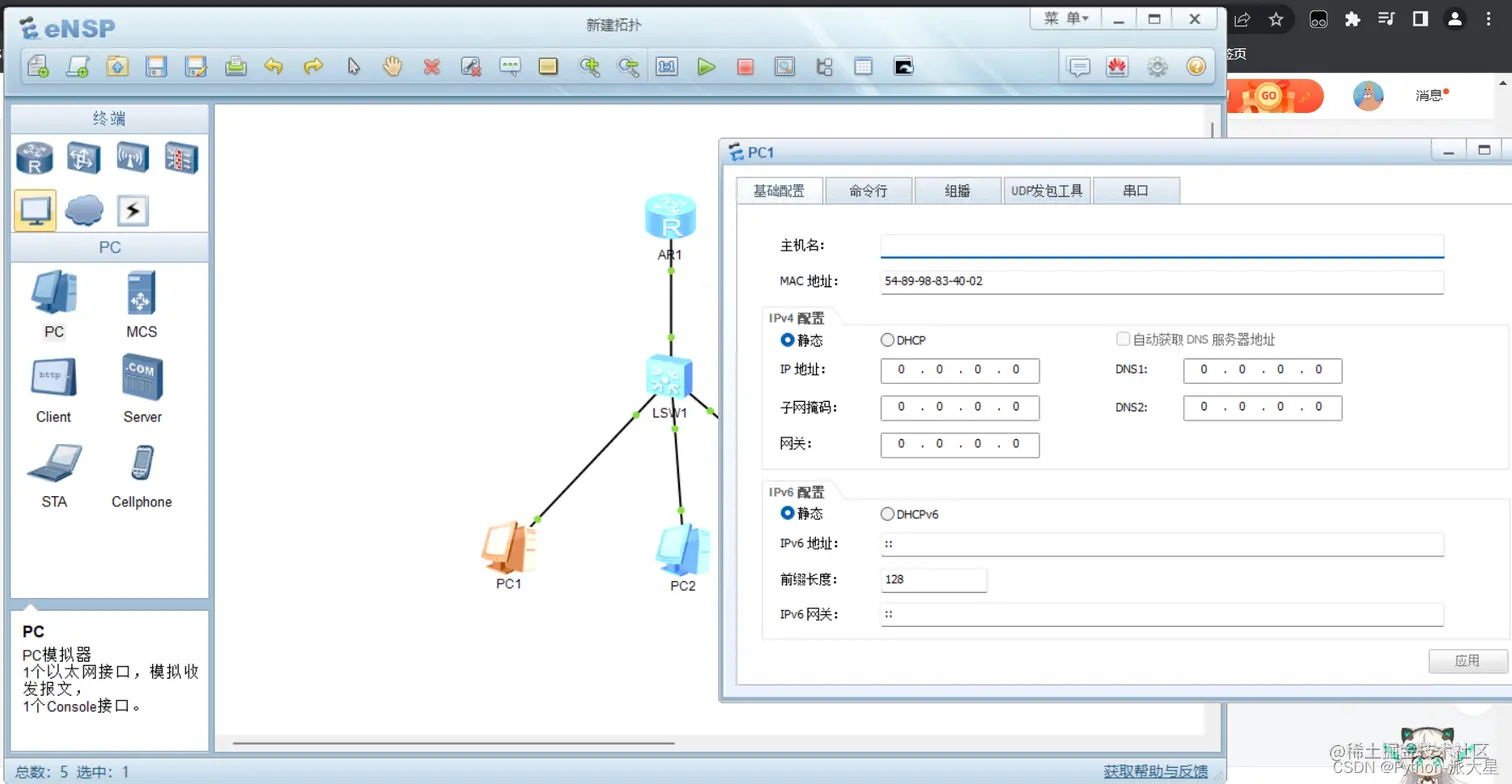
Task: Select the Router device category
Action: click(35, 158)
